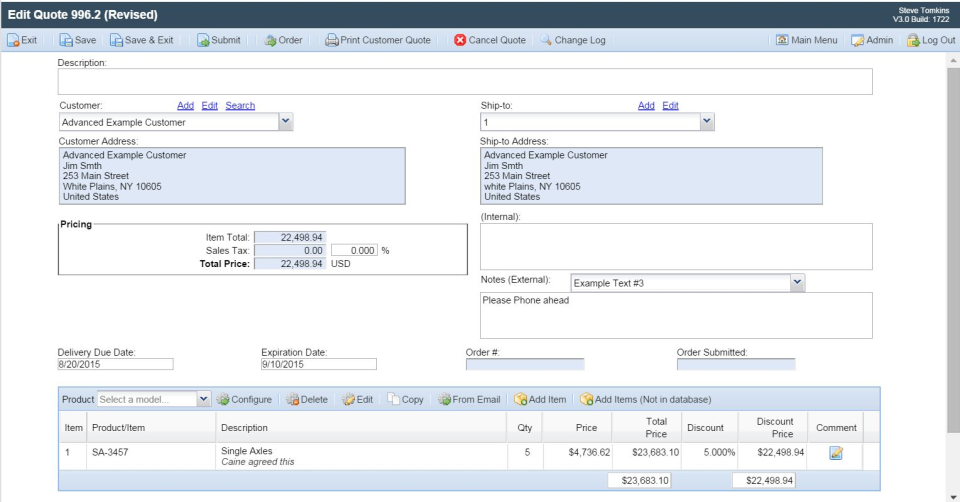Import product From Email
The image size is (960, 502).
point(469,399)
